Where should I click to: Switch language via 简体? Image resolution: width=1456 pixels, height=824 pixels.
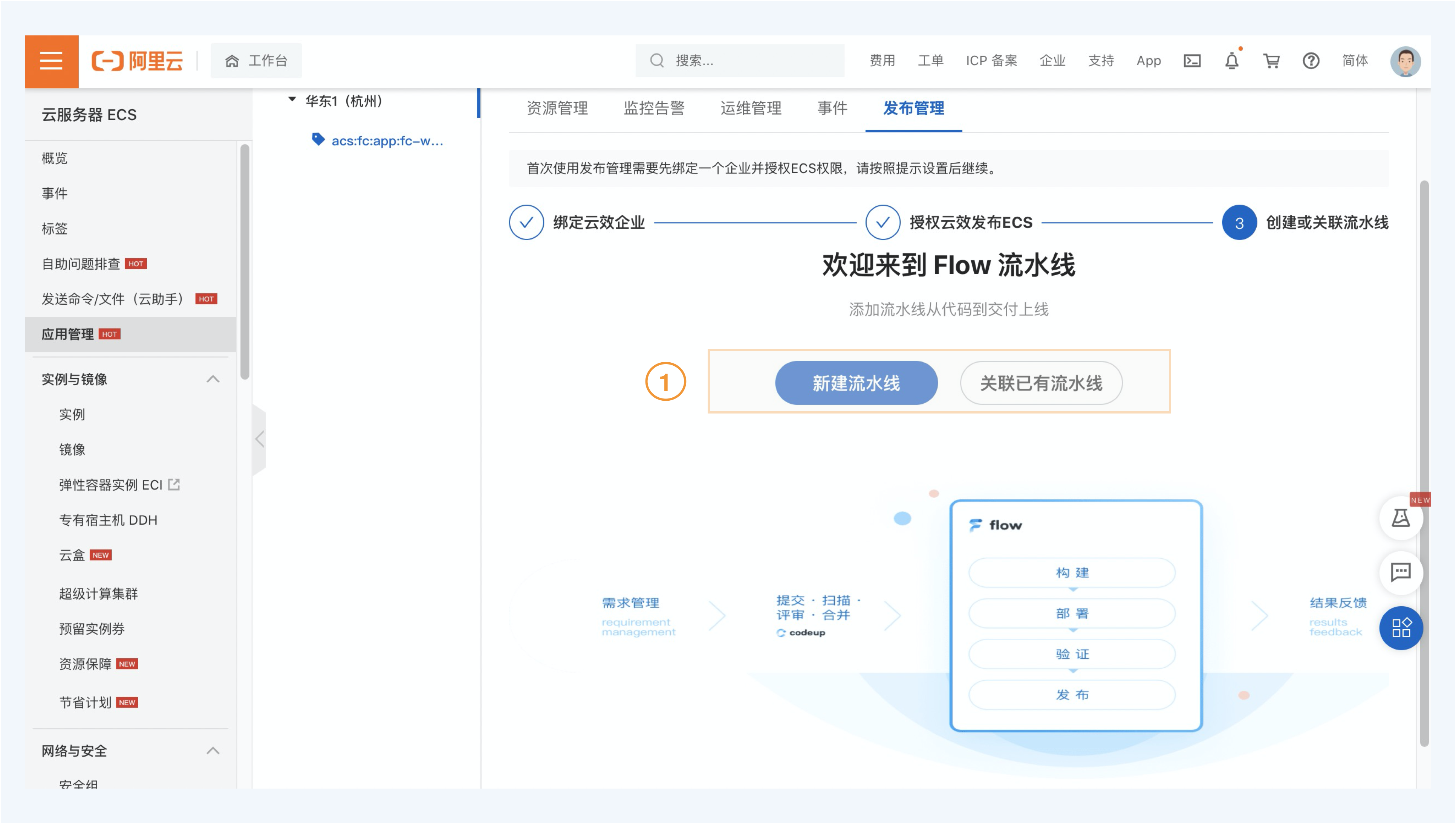(x=1355, y=61)
